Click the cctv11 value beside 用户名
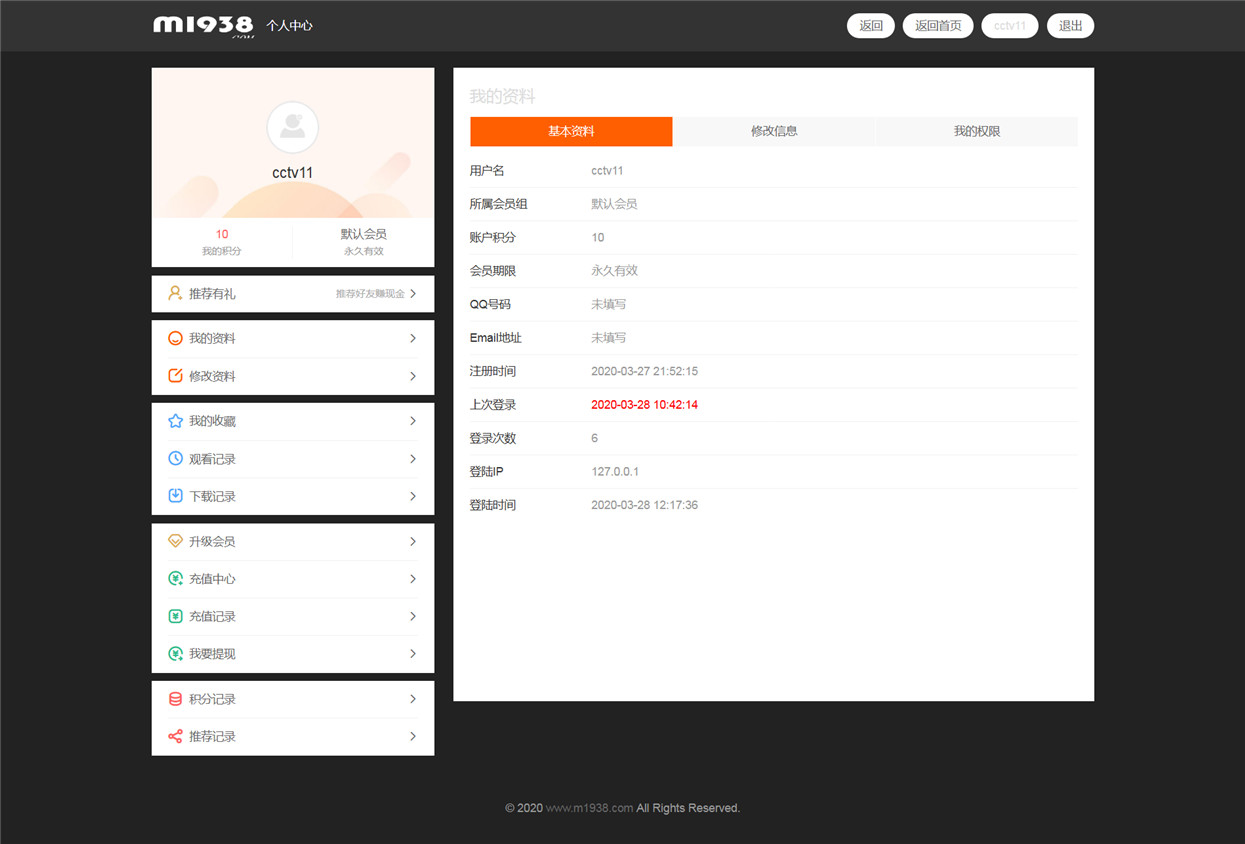The width and height of the screenshot is (1245, 844). [x=607, y=171]
